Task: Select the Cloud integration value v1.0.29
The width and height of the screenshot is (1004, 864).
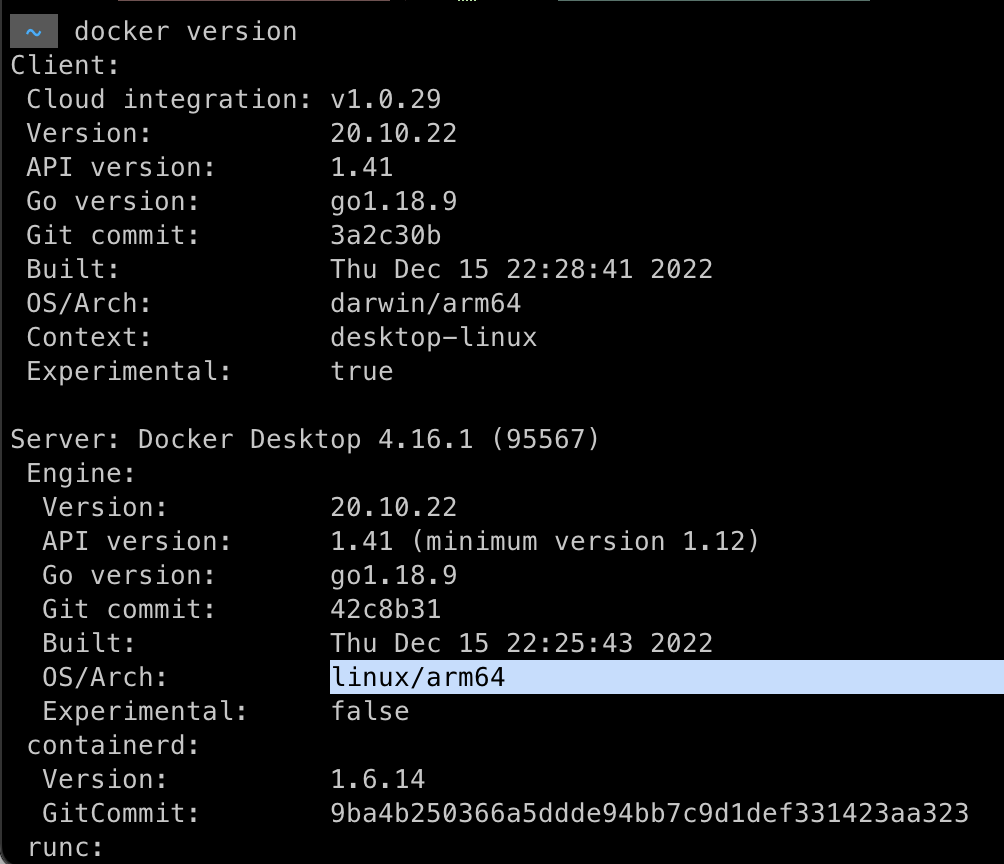Action: point(386,100)
